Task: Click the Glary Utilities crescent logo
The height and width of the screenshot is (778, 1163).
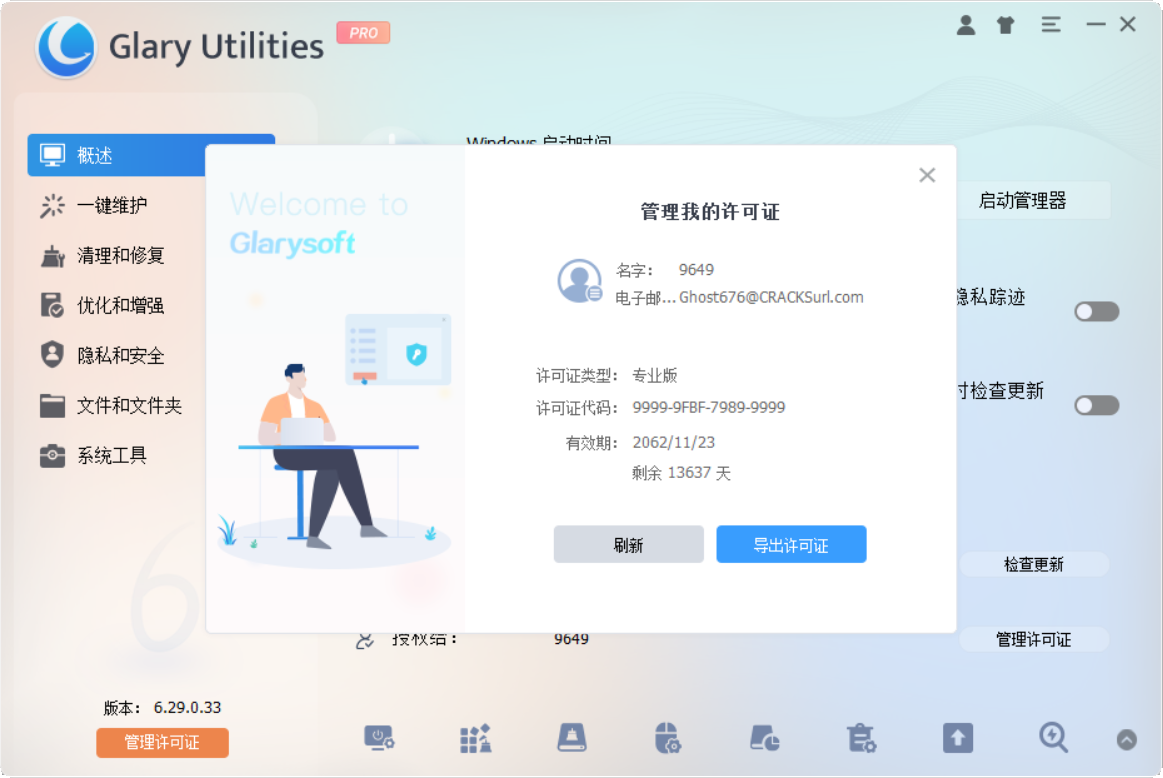Action: point(66,47)
